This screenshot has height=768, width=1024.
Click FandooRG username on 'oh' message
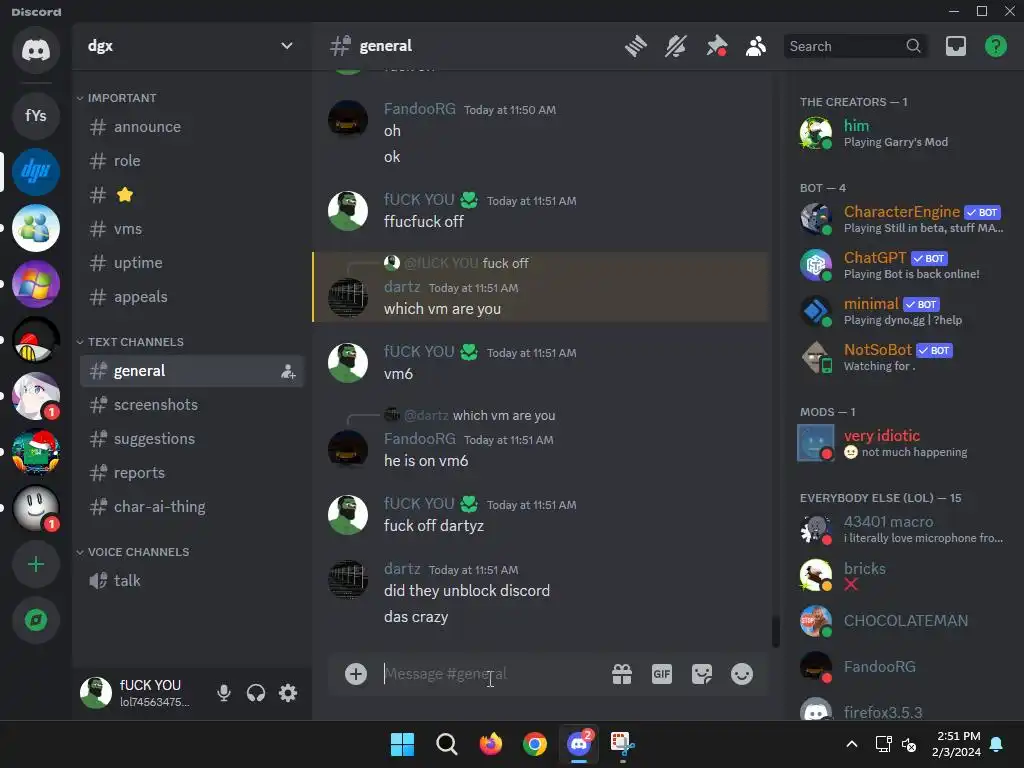tap(419, 109)
